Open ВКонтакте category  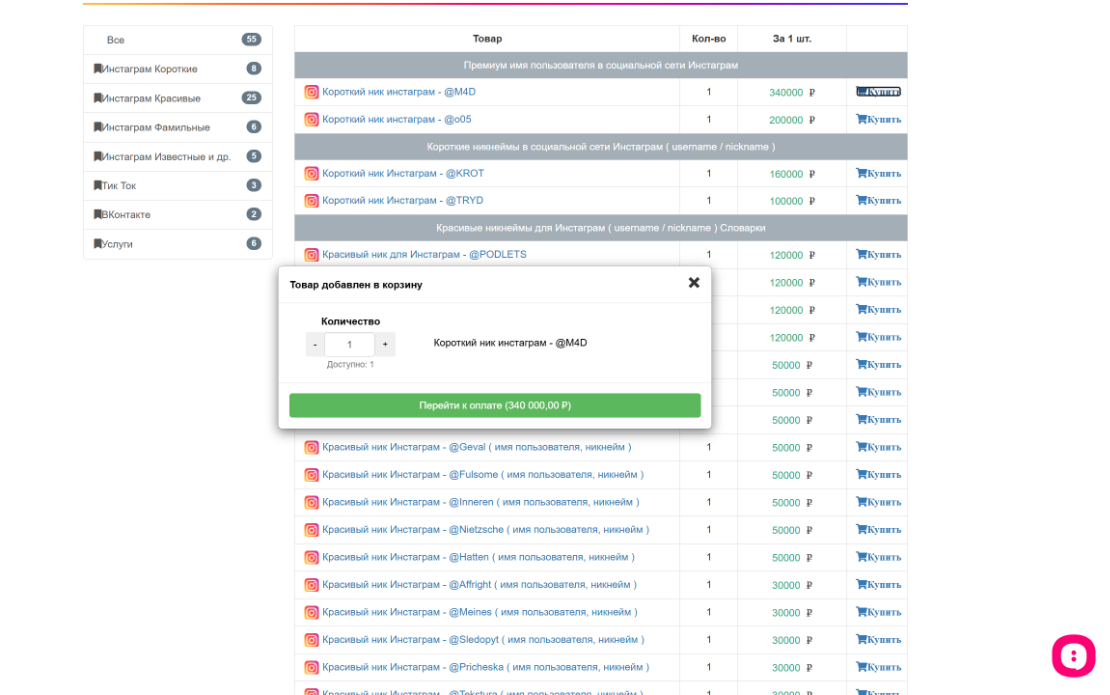coord(178,214)
